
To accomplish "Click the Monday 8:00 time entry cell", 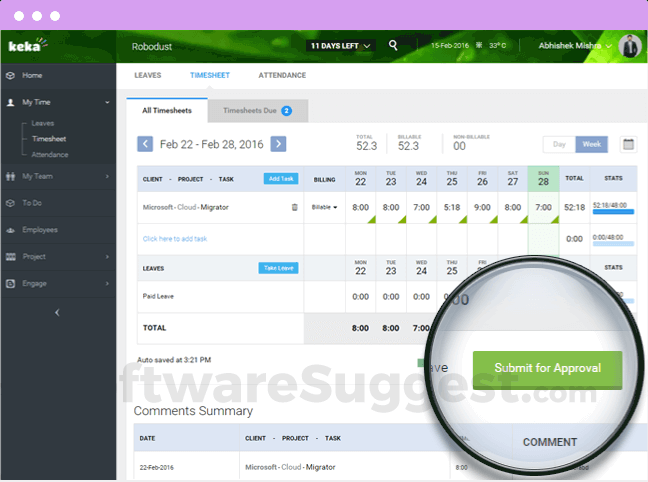I will click(360, 207).
